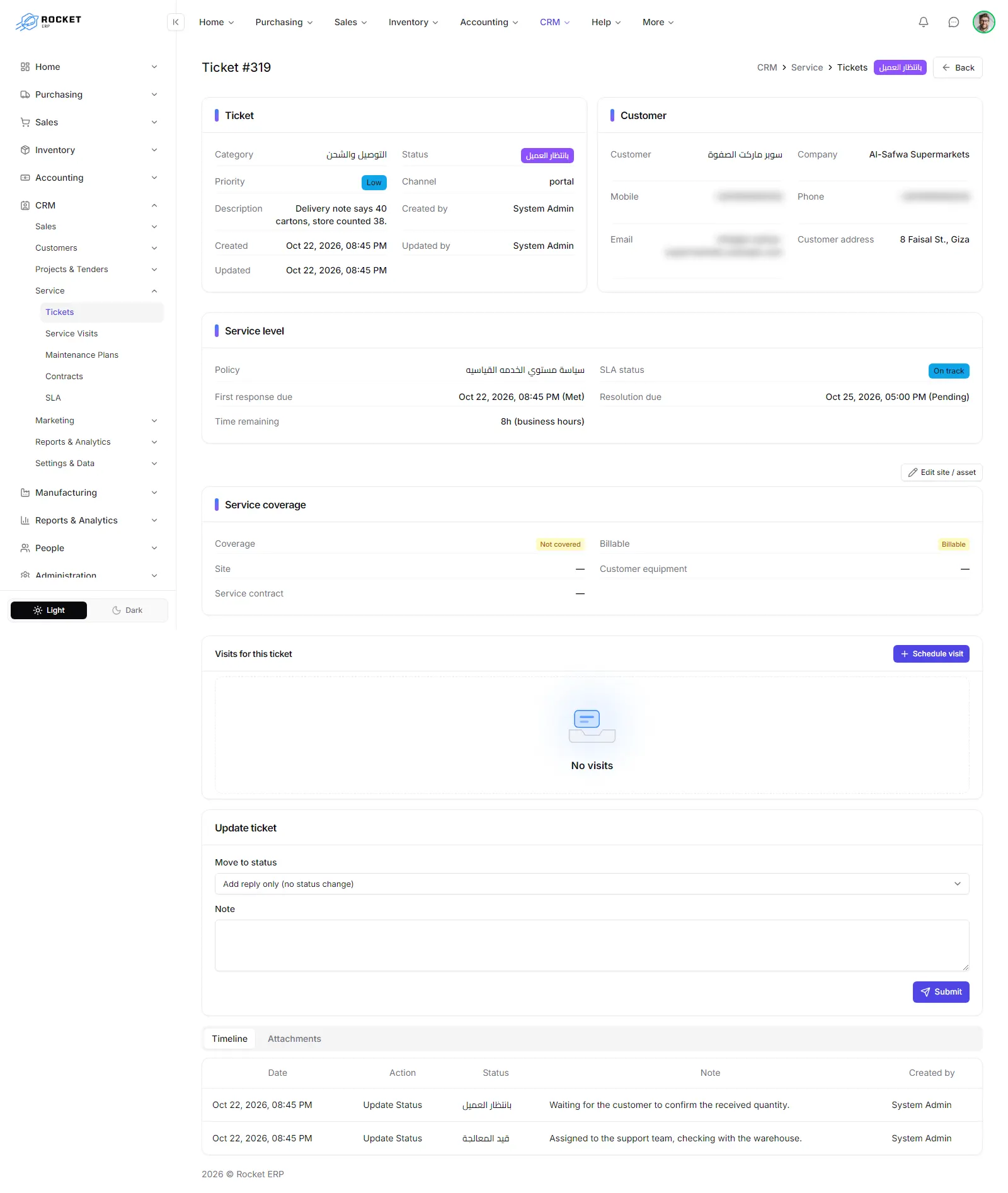Collapse the sidebar with the arrow icon

[176, 22]
